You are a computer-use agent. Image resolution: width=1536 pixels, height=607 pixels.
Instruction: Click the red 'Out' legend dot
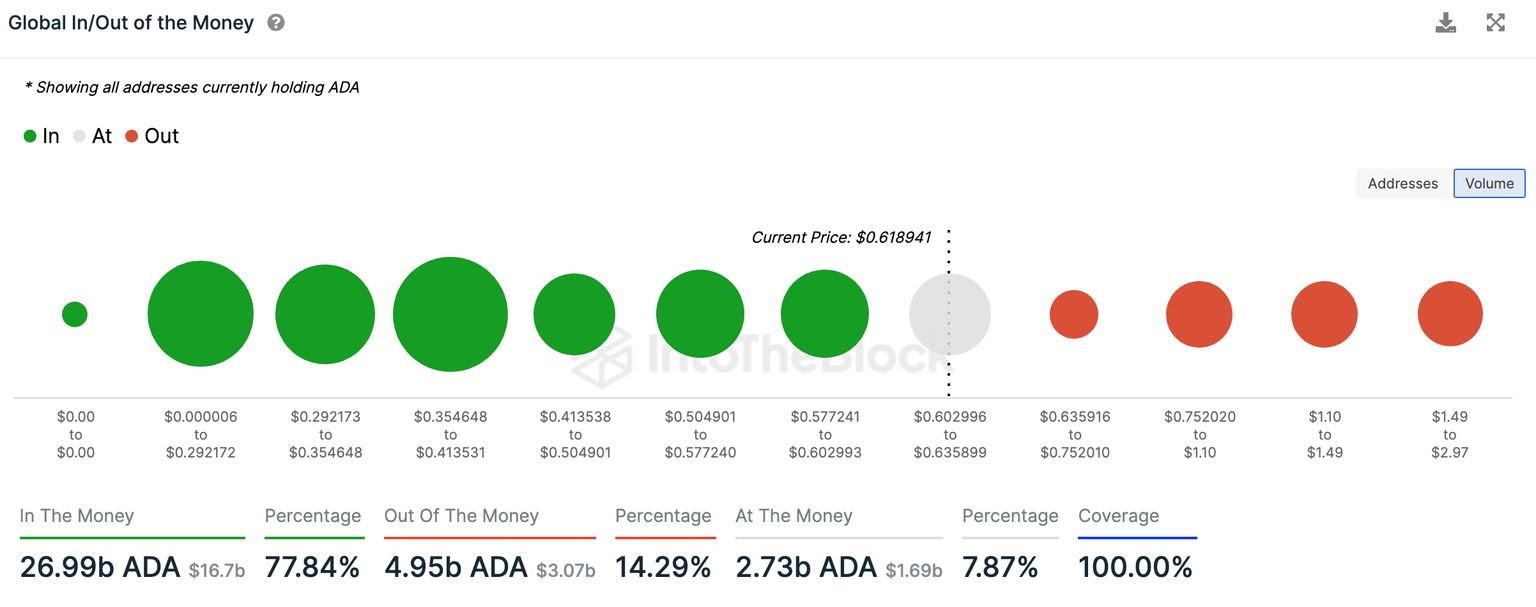click(131, 135)
